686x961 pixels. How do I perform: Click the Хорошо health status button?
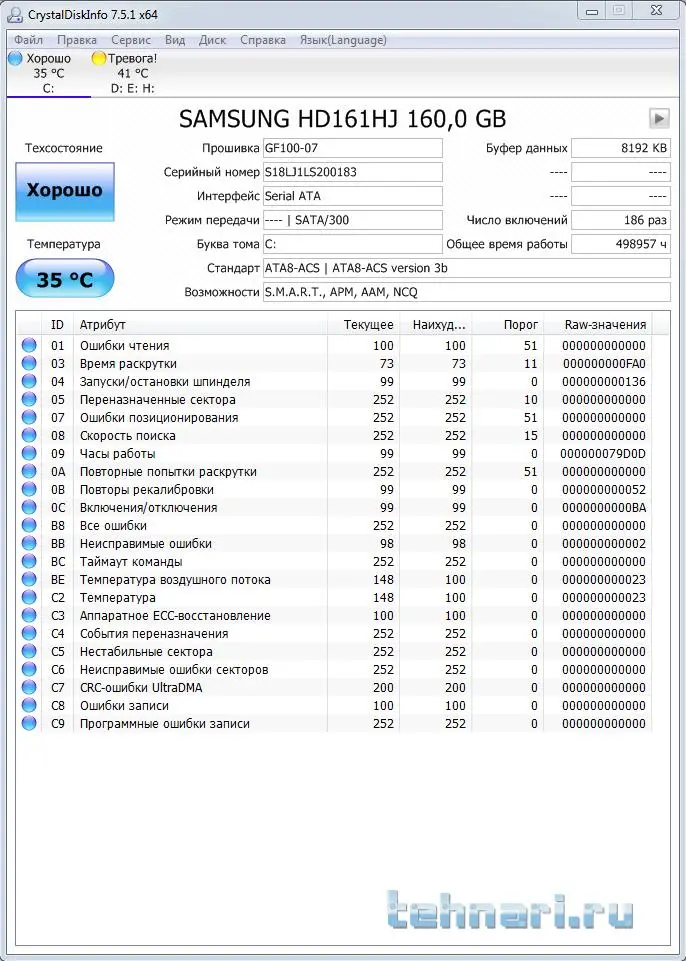pyautogui.click(x=64, y=192)
